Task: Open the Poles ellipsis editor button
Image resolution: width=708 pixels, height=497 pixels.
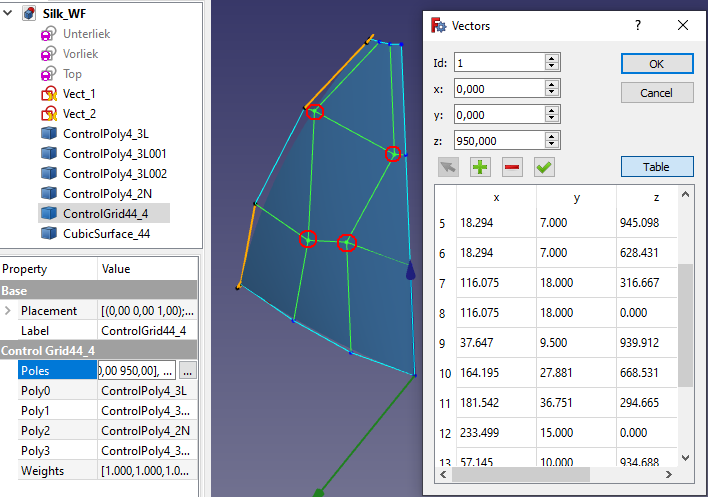Action: (x=188, y=370)
